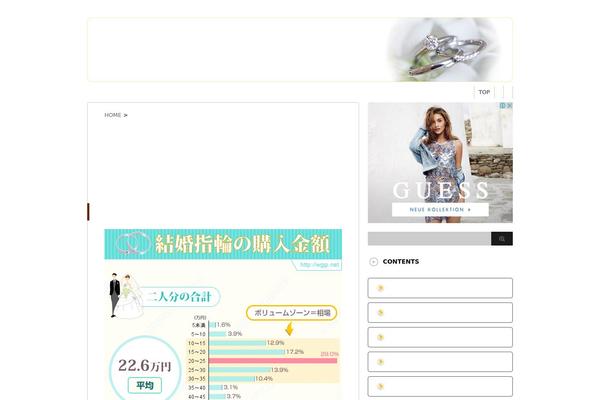Go to the HOME breadcrumb link
This screenshot has height=400, width=600.
pyautogui.click(x=112, y=115)
